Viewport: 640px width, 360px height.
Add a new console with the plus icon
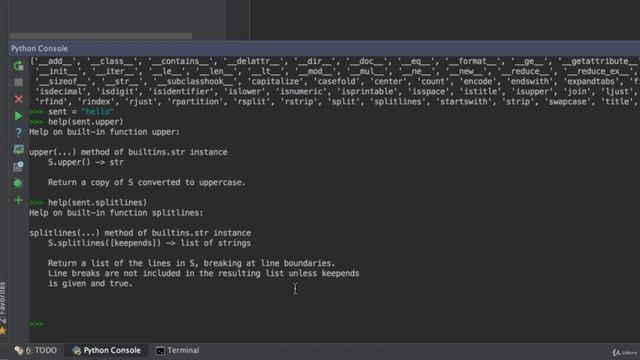point(18,200)
